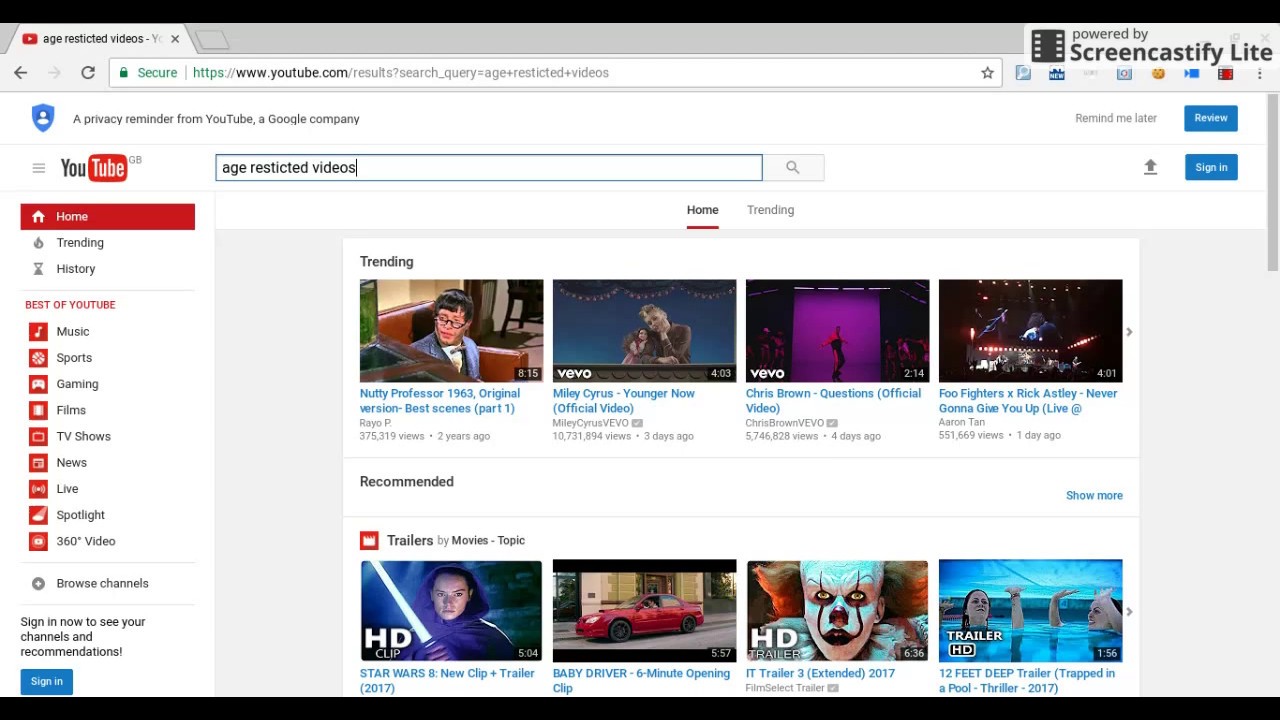Open 12 FEET DEEP trailer thumbnail
The width and height of the screenshot is (1280, 720).
(1030, 611)
